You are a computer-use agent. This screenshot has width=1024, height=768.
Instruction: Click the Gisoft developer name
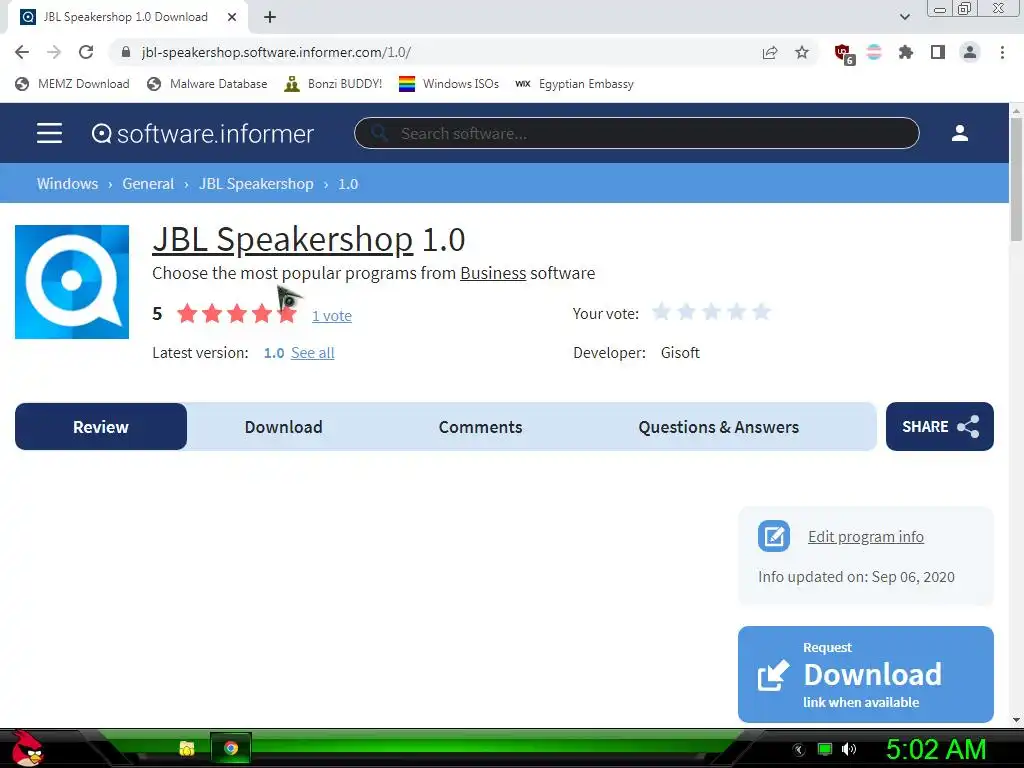pos(680,353)
